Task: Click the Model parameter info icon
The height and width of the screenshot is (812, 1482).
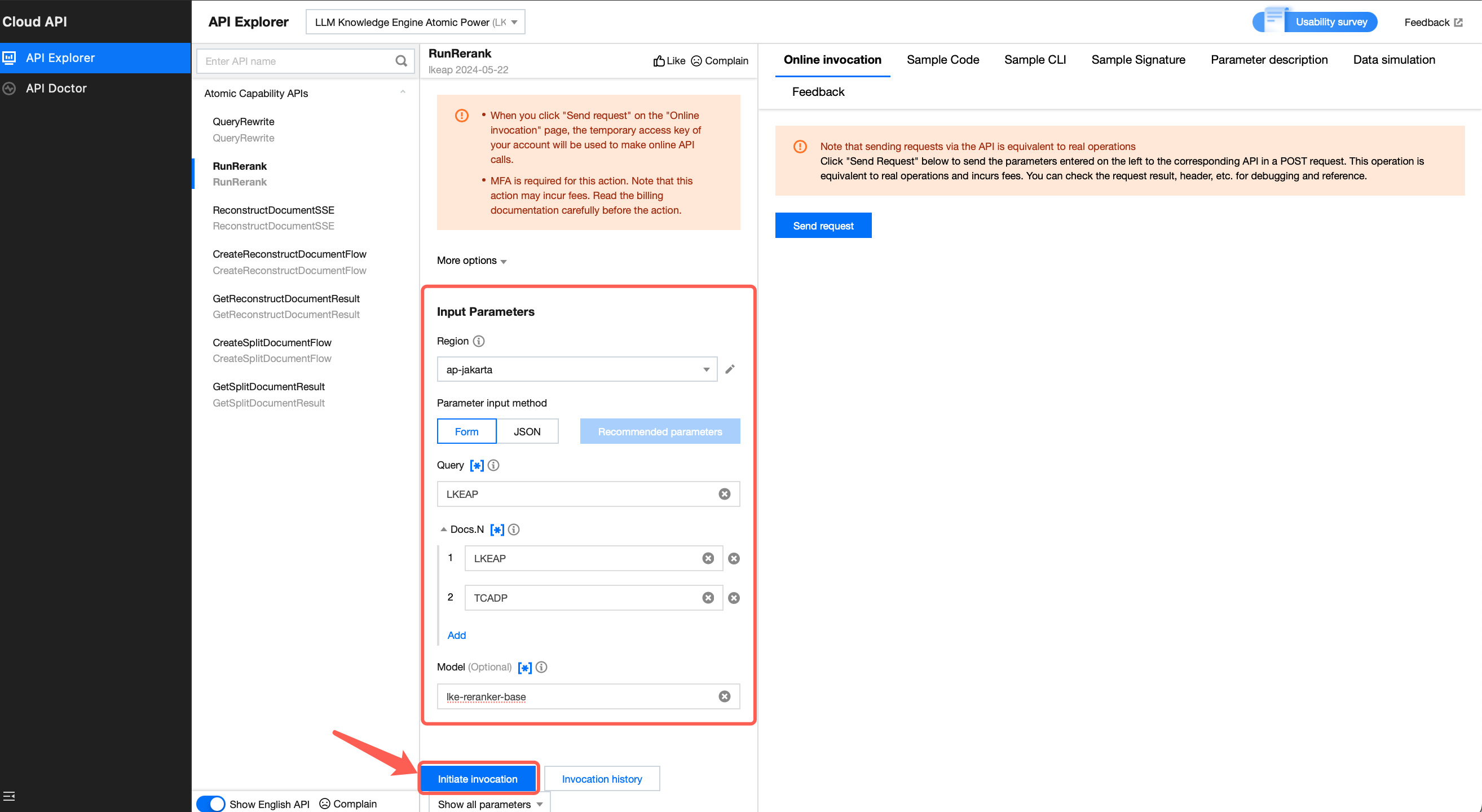Action: (541, 667)
